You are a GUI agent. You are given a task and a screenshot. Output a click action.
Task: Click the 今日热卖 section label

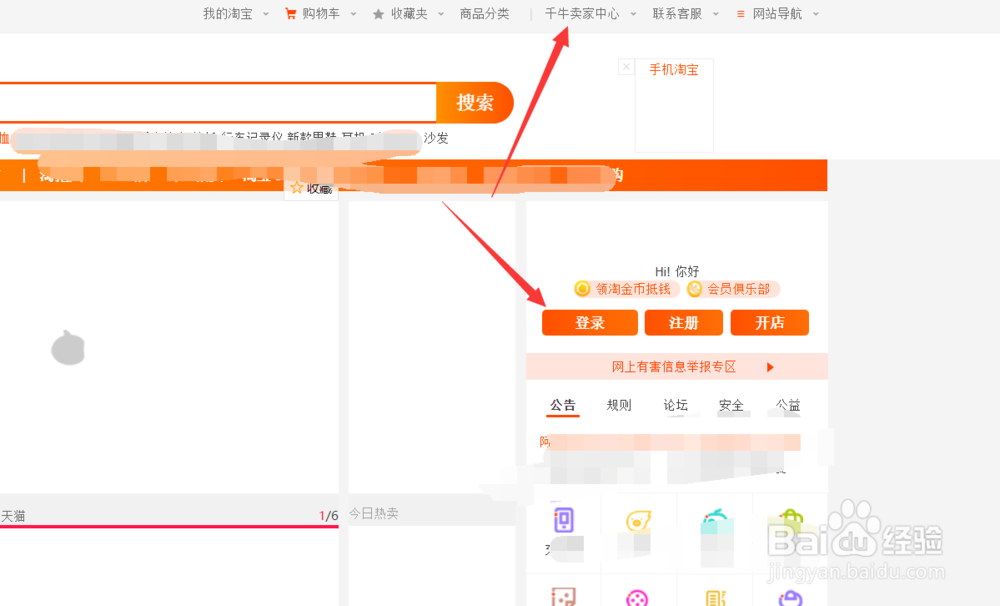coord(374,514)
